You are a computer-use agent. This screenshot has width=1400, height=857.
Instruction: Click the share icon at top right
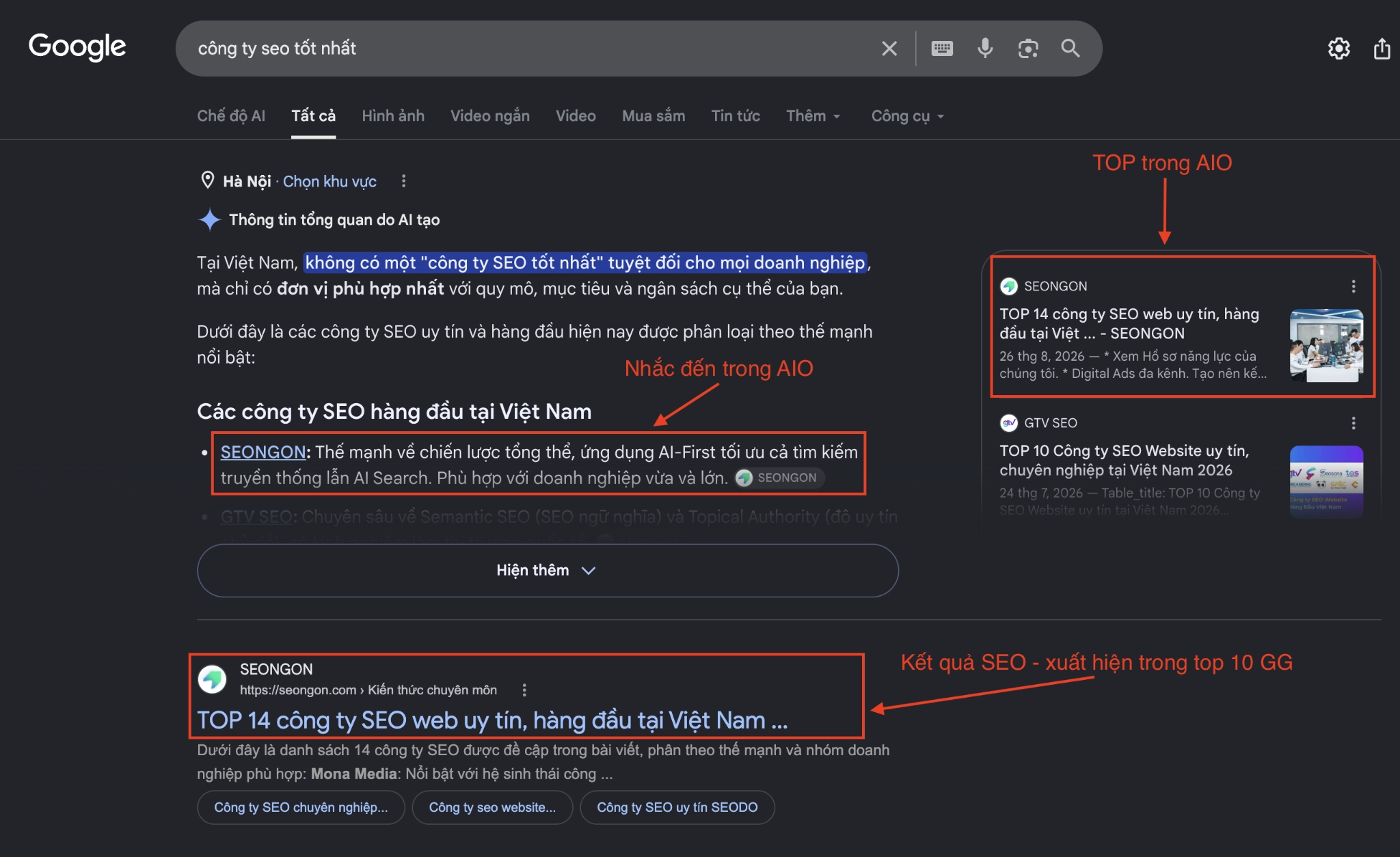pyautogui.click(x=1382, y=49)
